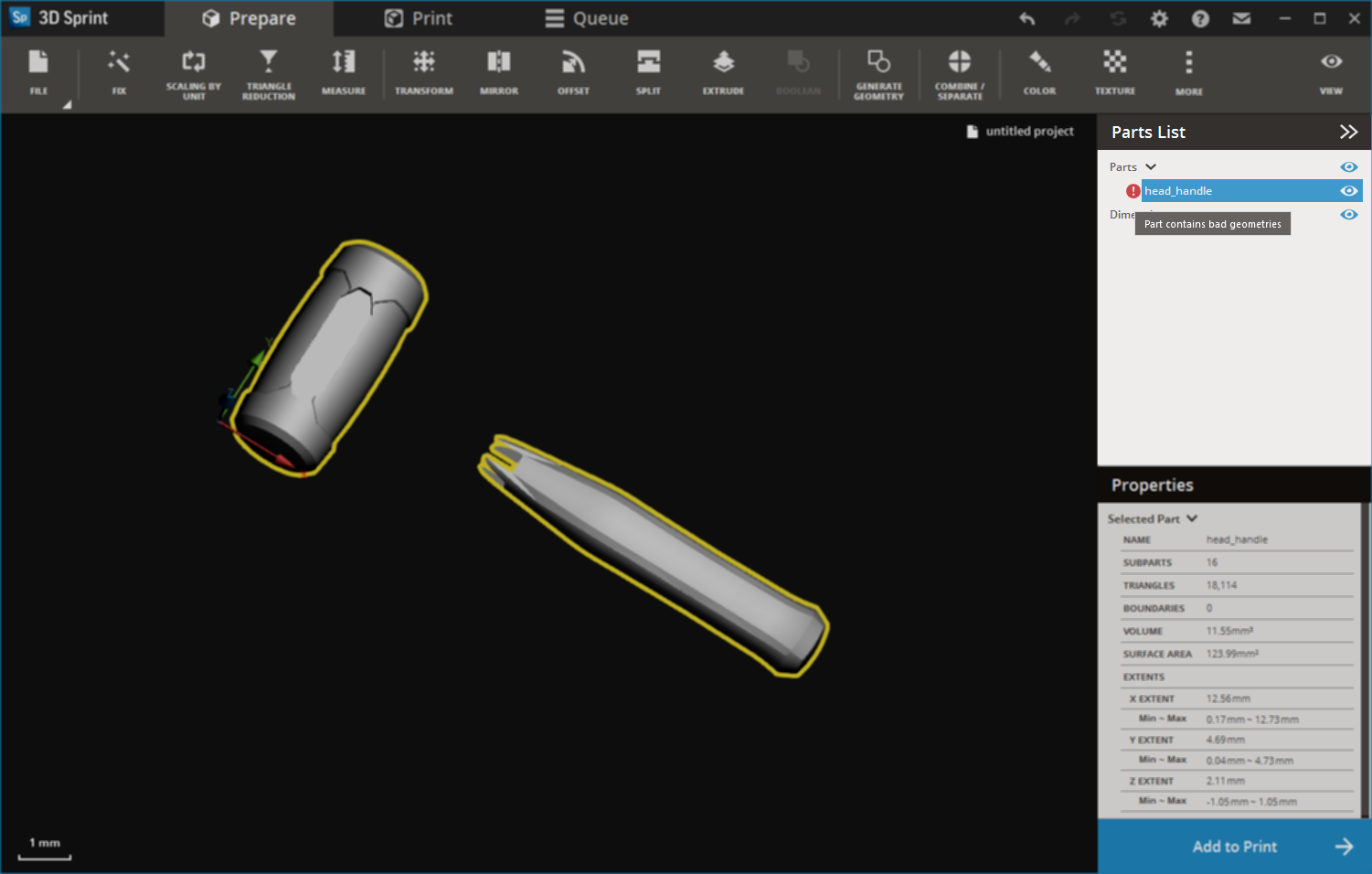Switch to the Print tab

click(418, 17)
